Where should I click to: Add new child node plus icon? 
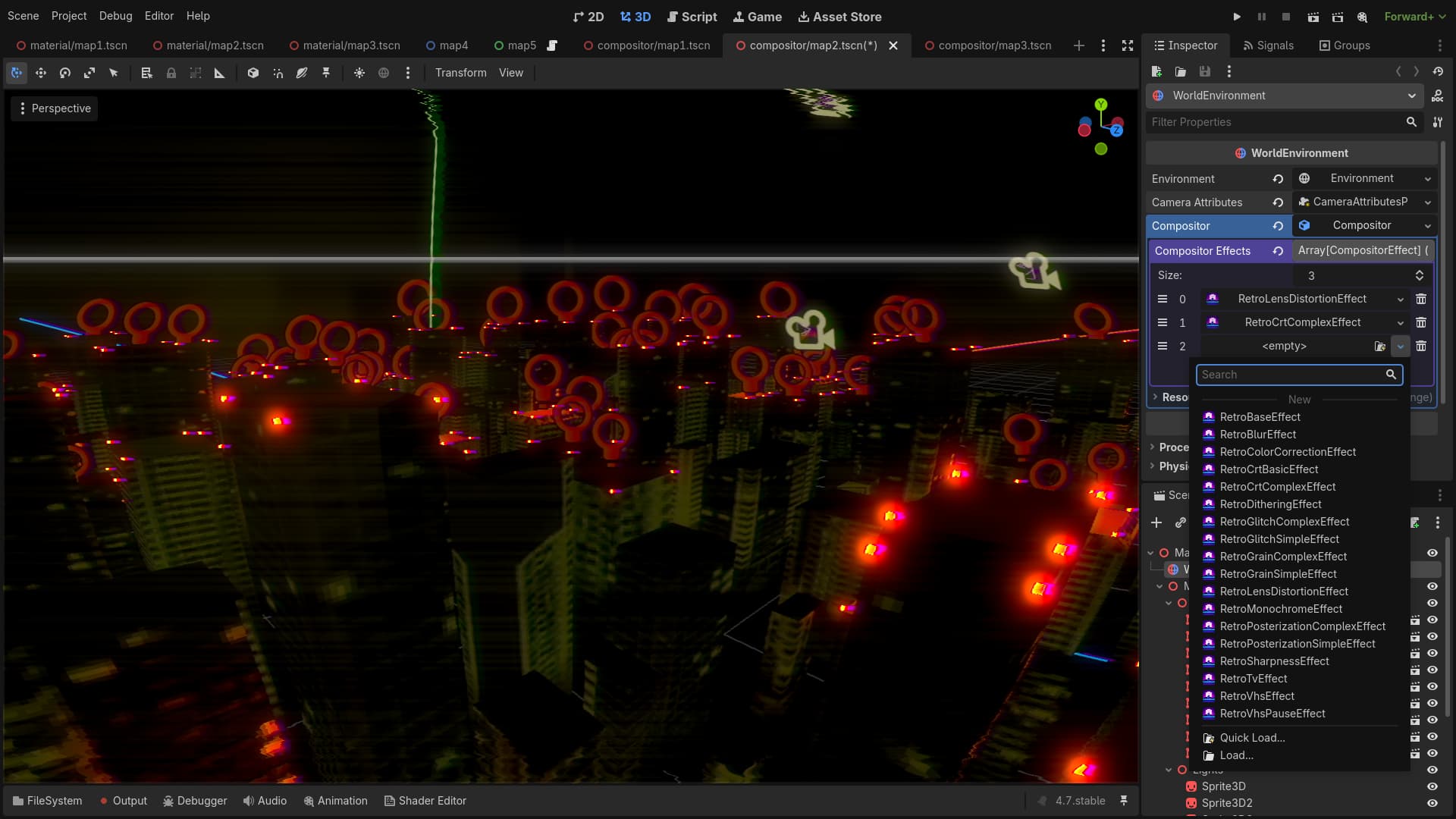[1156, 522]
